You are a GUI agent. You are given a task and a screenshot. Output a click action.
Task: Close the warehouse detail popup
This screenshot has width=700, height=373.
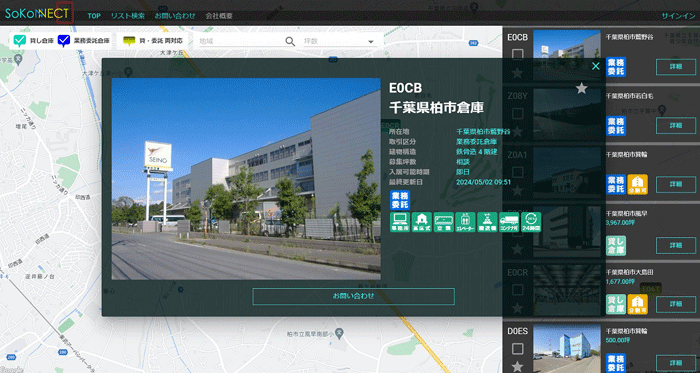pyautogui.click(x=596, y=66)
